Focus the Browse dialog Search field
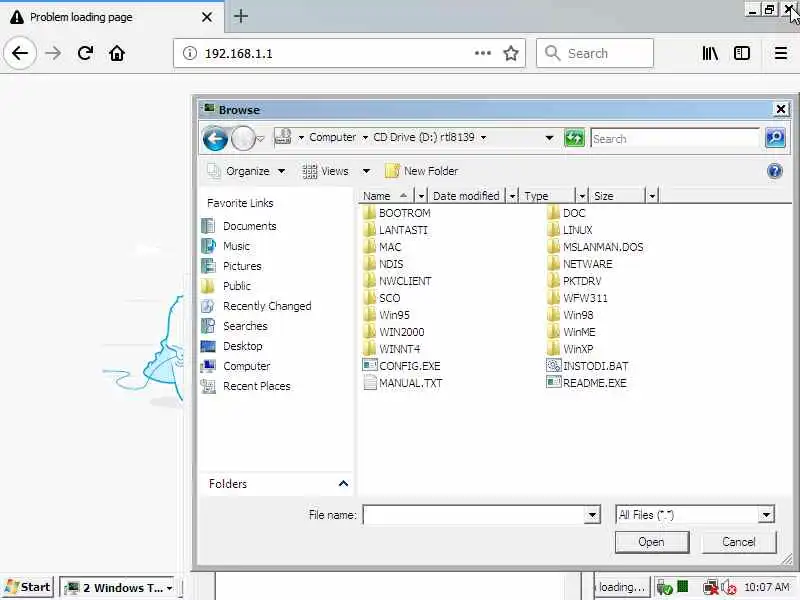The width and height of the screenshot is (800, 600). pos(676,138)
